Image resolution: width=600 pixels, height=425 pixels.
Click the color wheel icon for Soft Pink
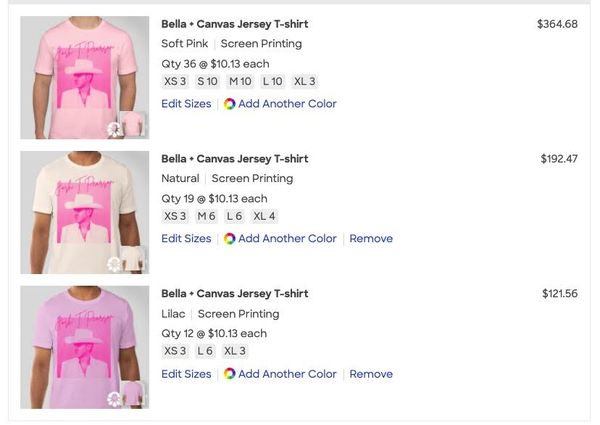(x=229, y=104)
